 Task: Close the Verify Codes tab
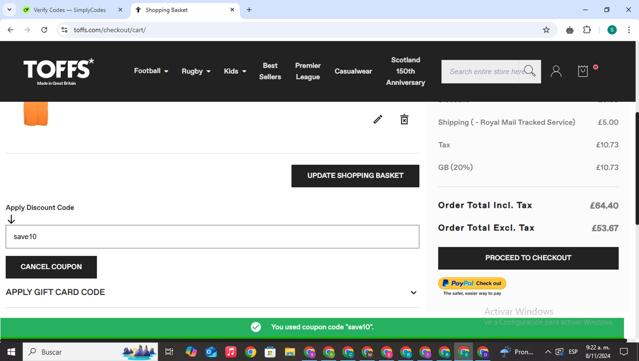(120, 10)
